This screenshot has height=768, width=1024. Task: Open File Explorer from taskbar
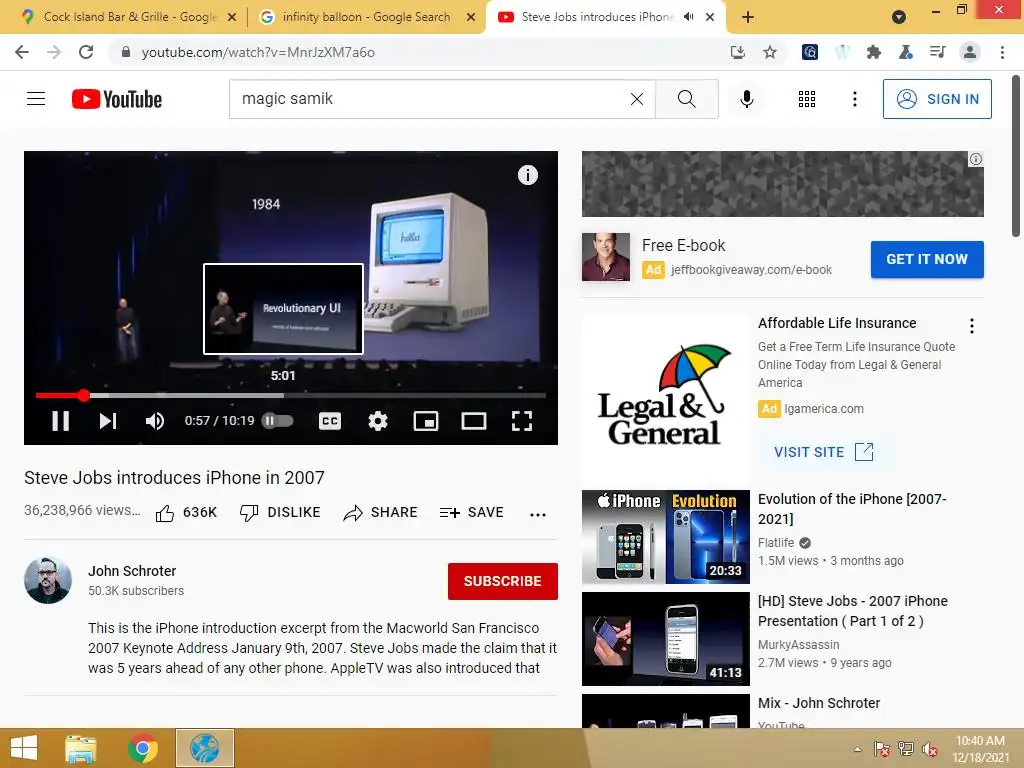click(x=81, y=748)
